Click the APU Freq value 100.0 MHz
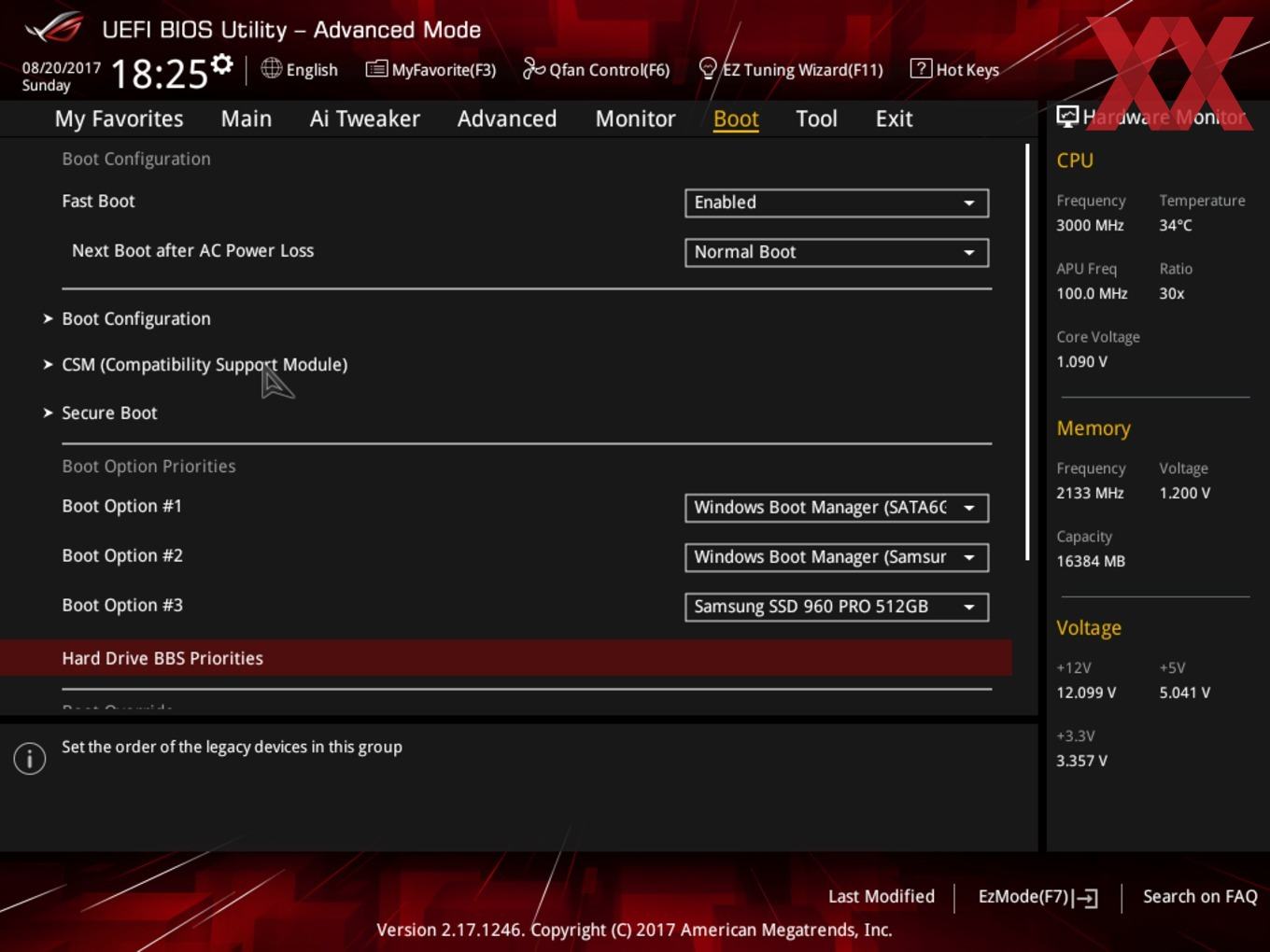1270x952 pixels. coord(1092,293)
